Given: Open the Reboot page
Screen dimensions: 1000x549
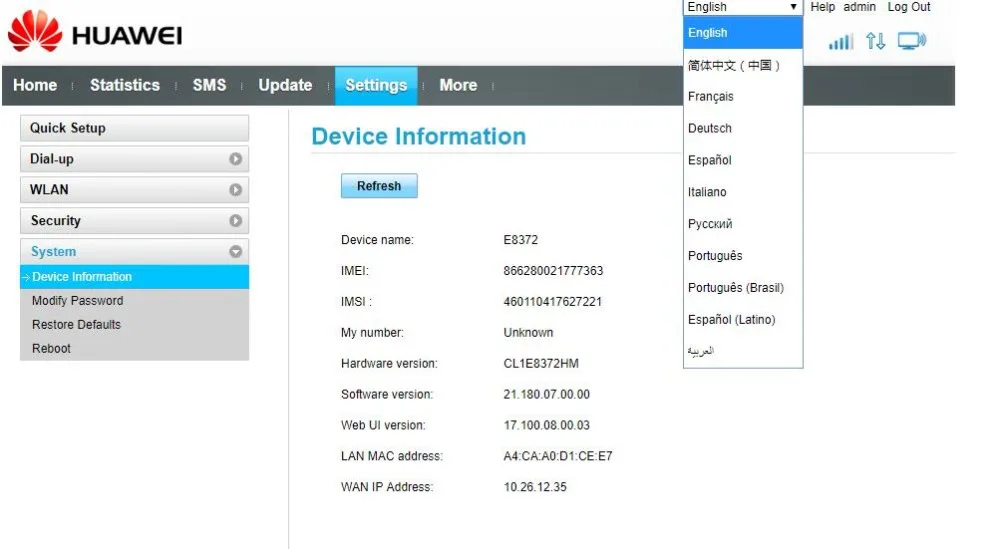Looking at the screenshot, I should tap(51, 349).
